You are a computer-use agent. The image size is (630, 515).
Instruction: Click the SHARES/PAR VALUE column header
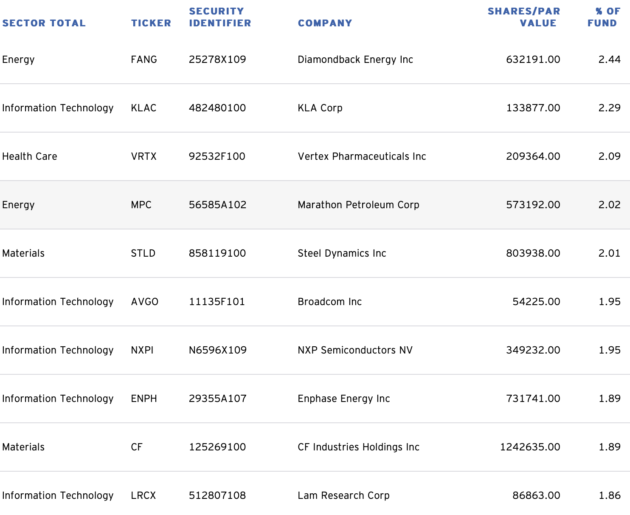coord(524,17)
